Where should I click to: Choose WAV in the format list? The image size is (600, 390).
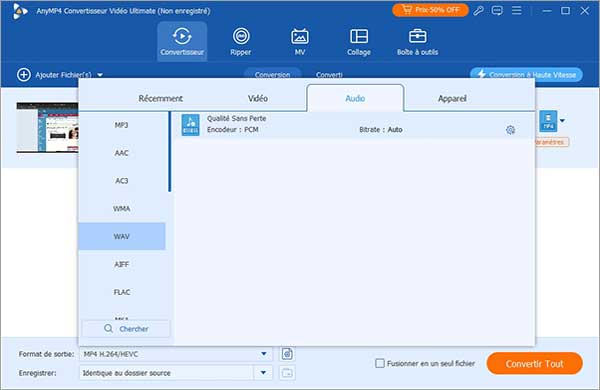click(x=122, y=236)
